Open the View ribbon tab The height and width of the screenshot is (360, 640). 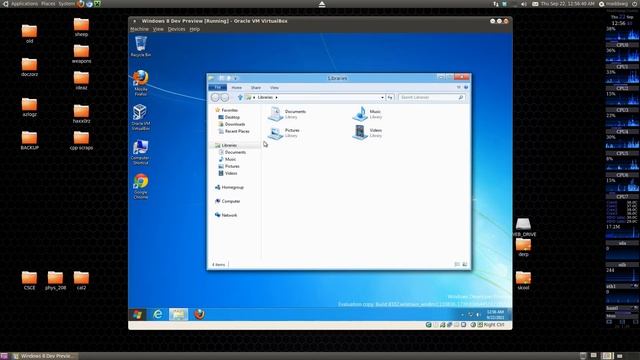(274, 88)
